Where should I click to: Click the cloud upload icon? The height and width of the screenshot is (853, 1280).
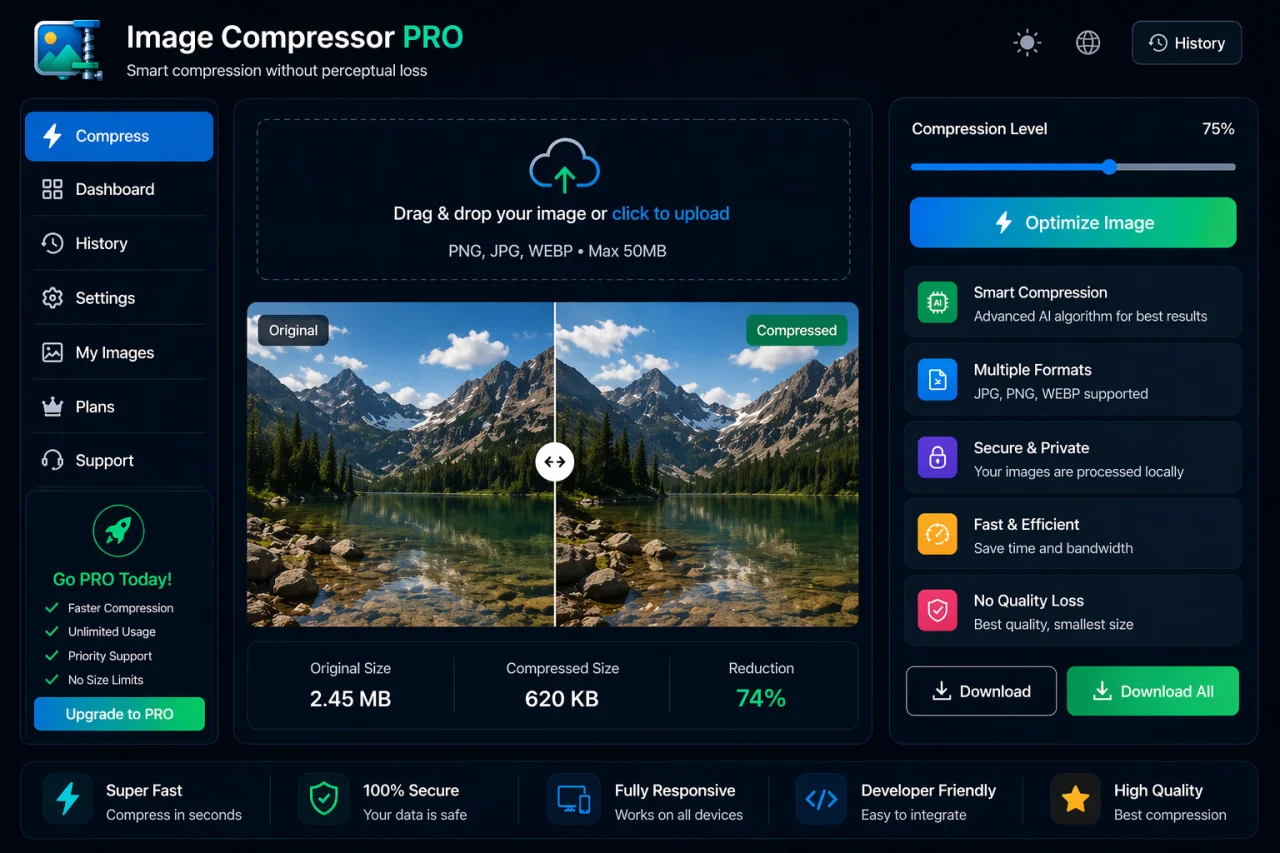(564, 165)
